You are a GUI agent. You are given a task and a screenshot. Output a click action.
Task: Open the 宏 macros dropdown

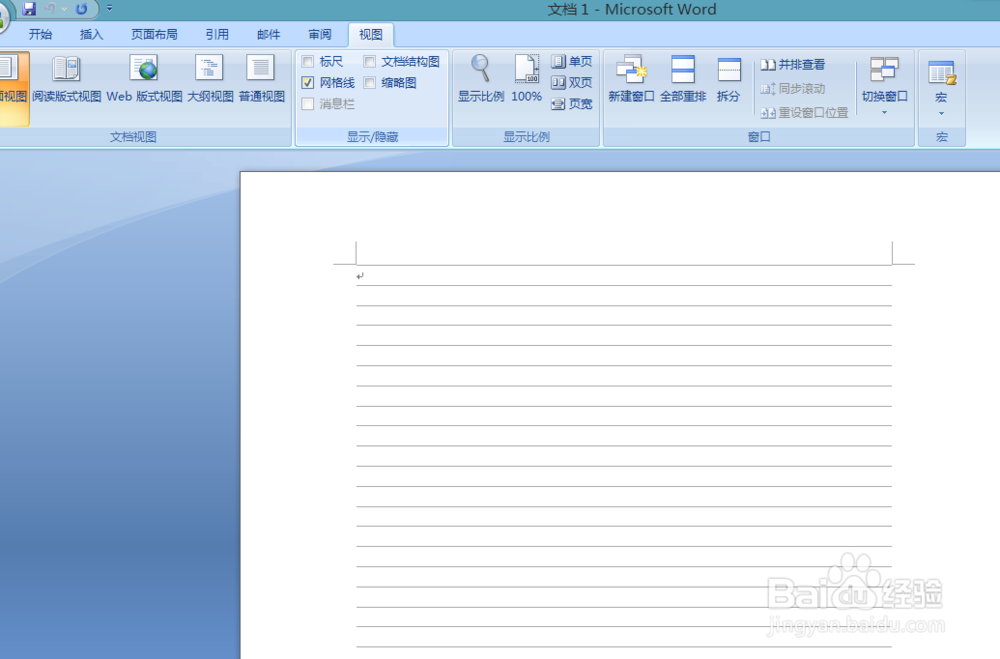tap(941, 87)
